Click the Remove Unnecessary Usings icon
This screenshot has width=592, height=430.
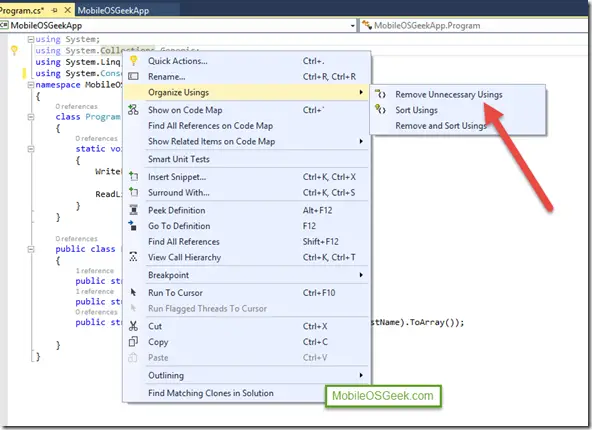click(x=380, y=94)
